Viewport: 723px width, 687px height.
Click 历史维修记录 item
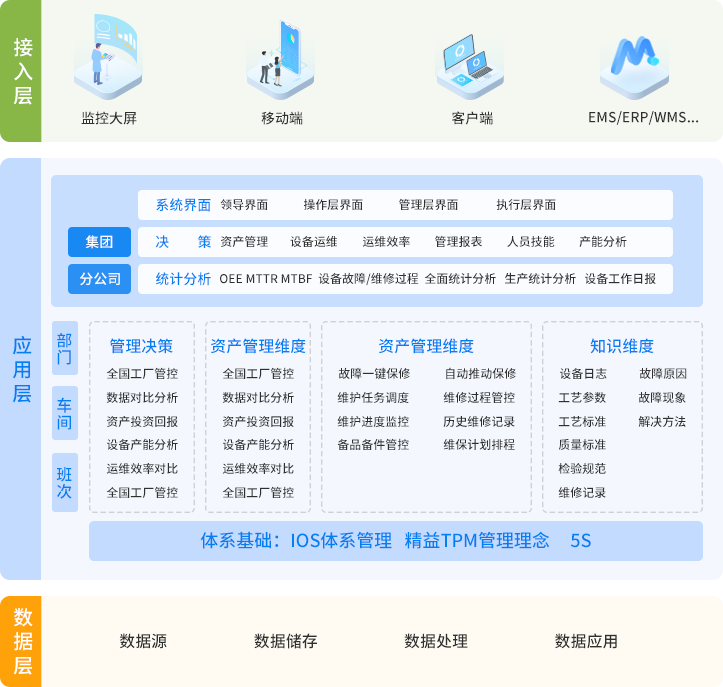pos(479,421)
